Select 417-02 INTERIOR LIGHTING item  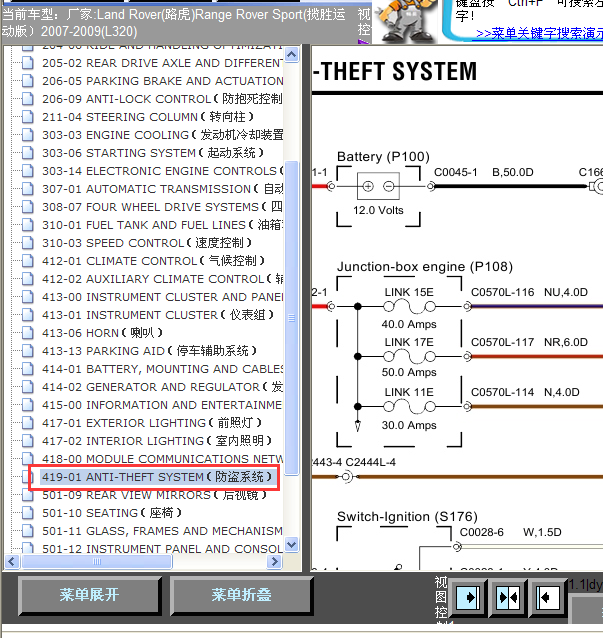coord(157,441)
